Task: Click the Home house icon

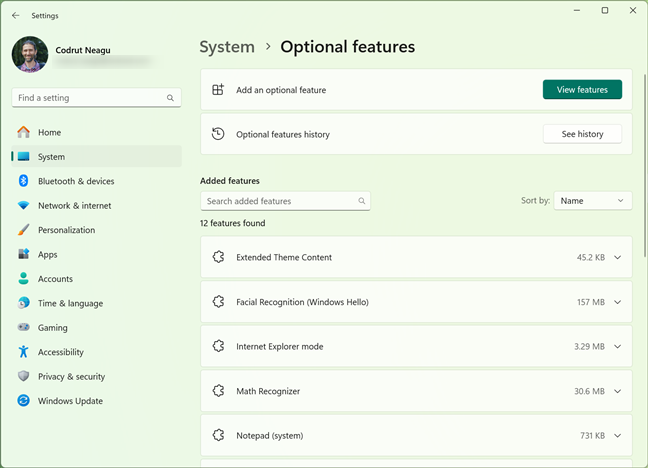Action: pos(24,132)
